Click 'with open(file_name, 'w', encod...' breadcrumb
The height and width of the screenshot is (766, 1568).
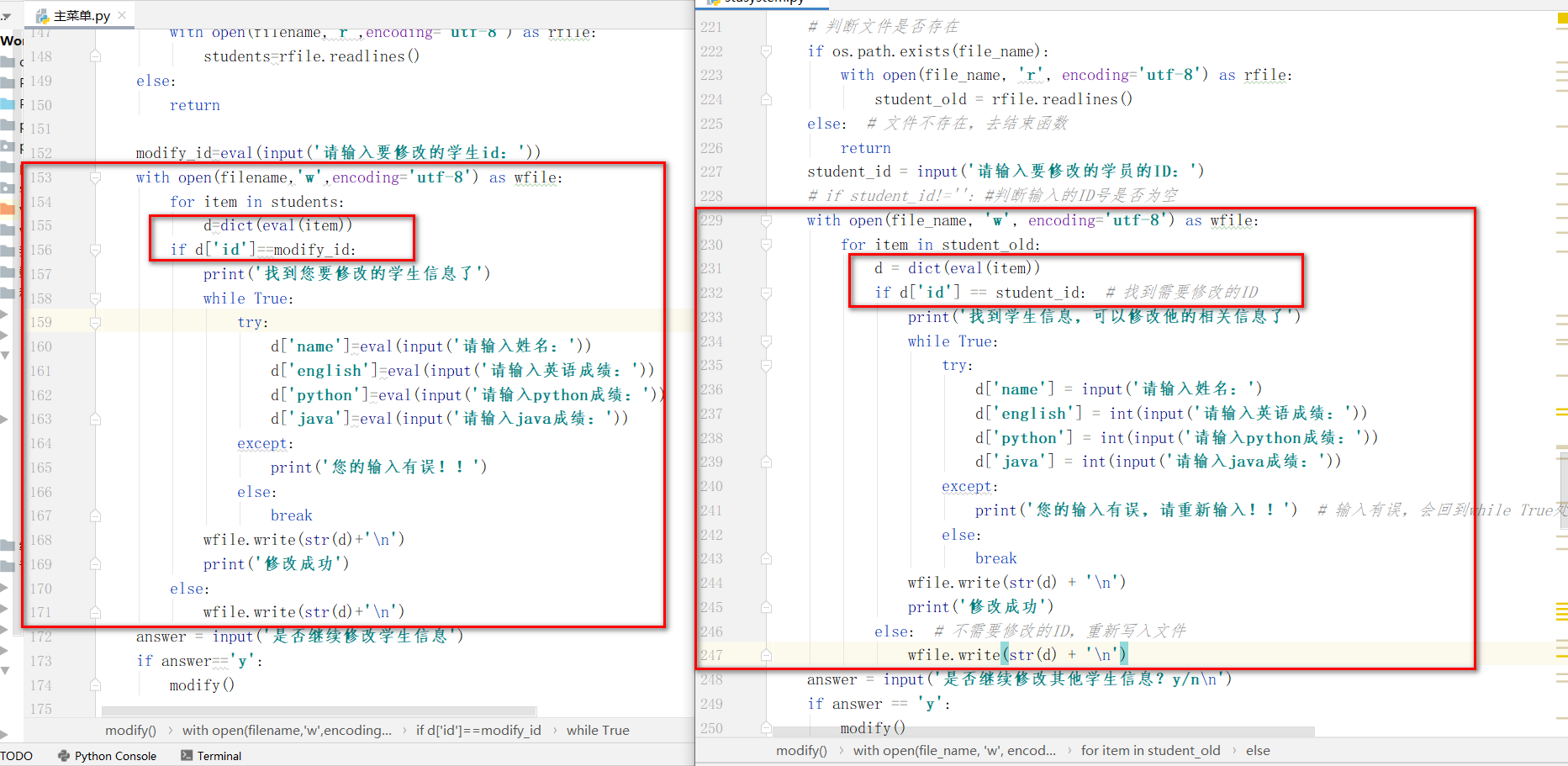(x=954, y=750)
